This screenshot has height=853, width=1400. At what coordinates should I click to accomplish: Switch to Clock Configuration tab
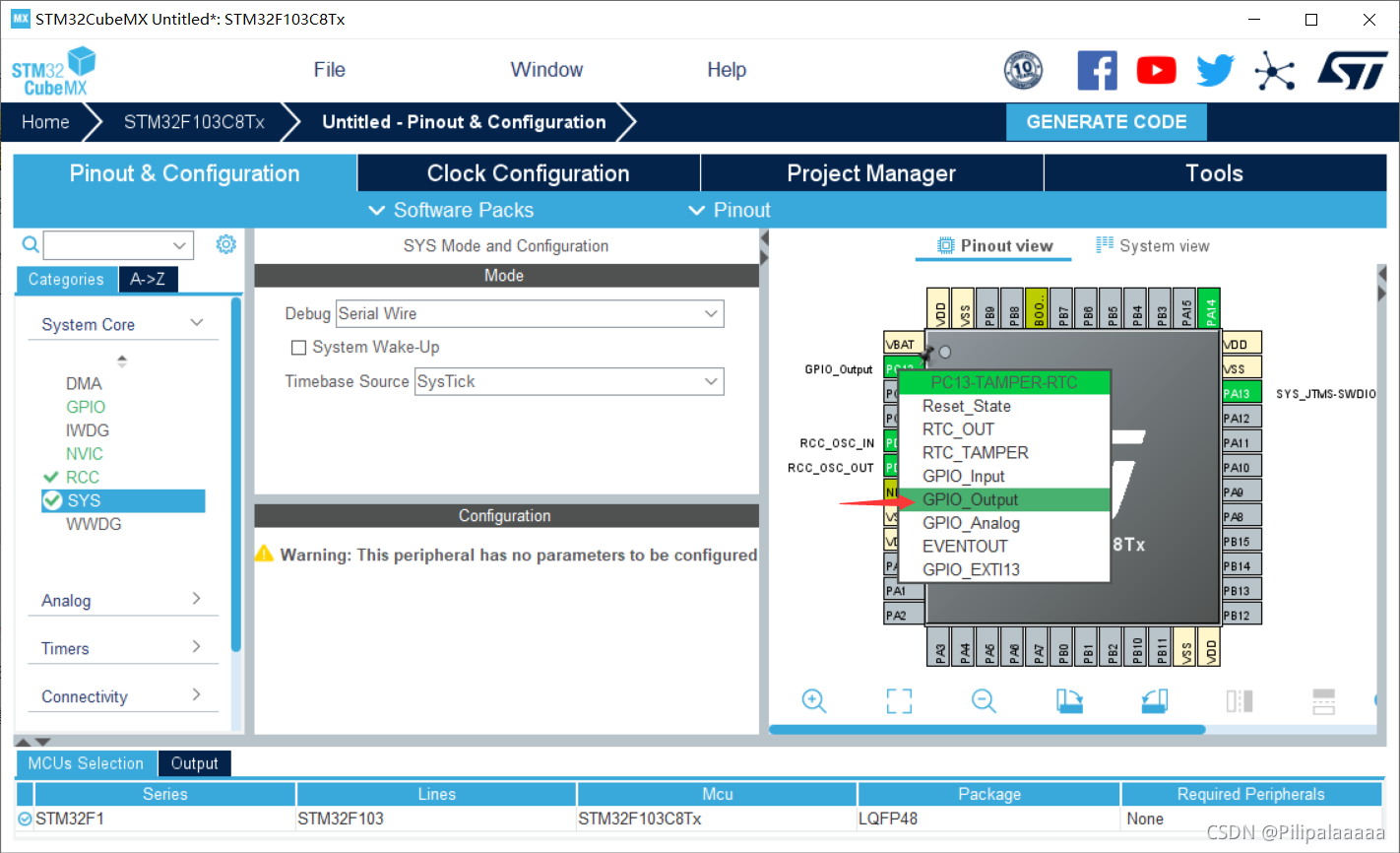[529, 173]
